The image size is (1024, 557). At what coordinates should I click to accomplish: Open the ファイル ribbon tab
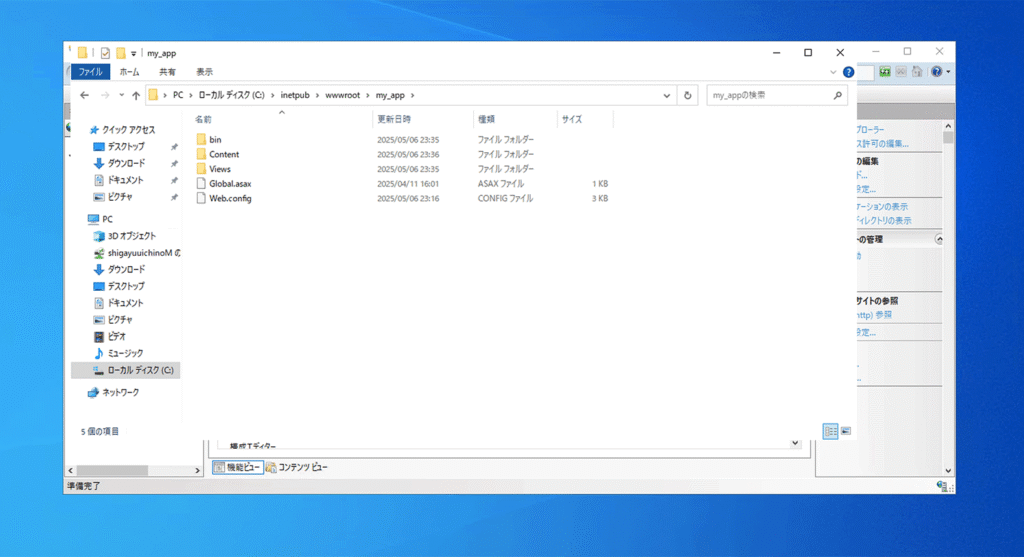(90, 72)
